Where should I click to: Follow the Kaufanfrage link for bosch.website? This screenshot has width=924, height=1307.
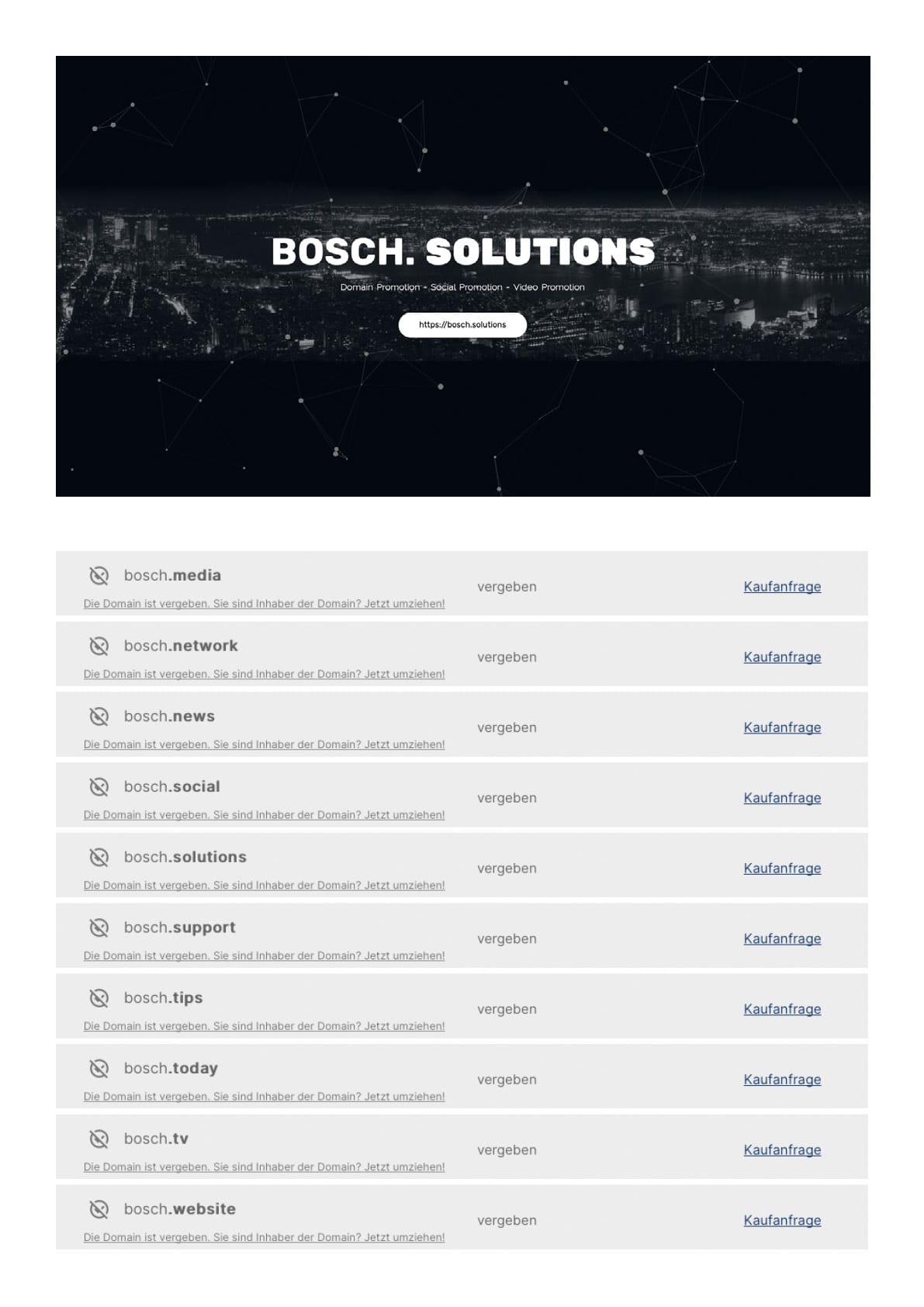pos(782,1220)
